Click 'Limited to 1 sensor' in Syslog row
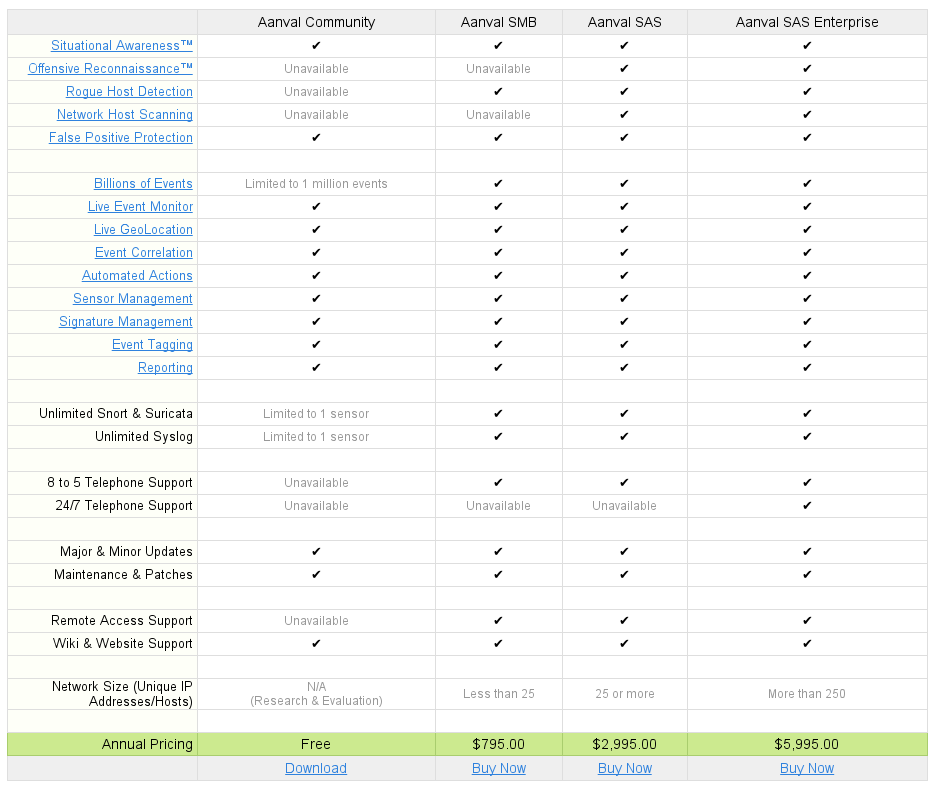 point(317,436)
